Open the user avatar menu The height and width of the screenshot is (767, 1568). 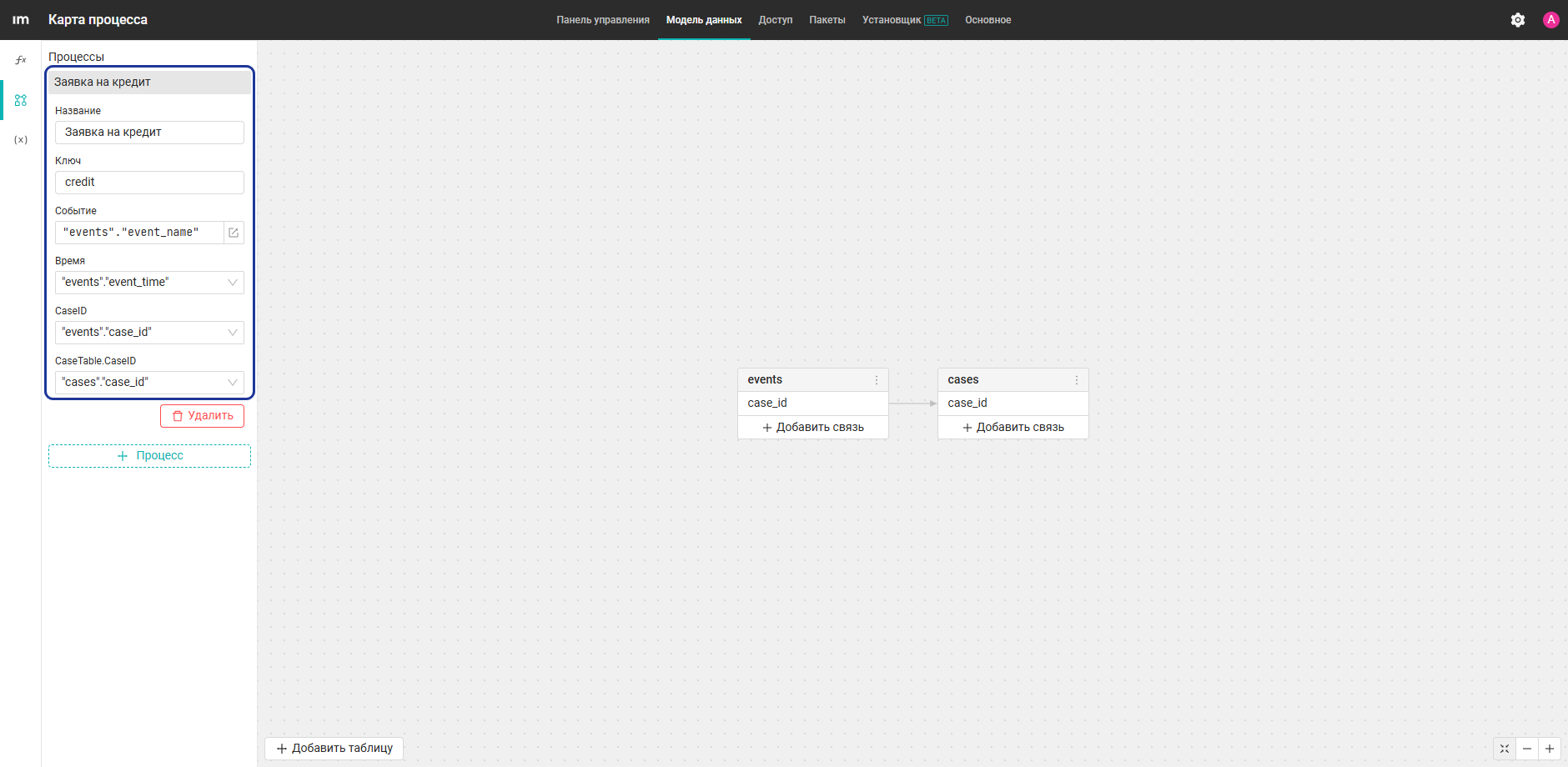point(1551,20)
